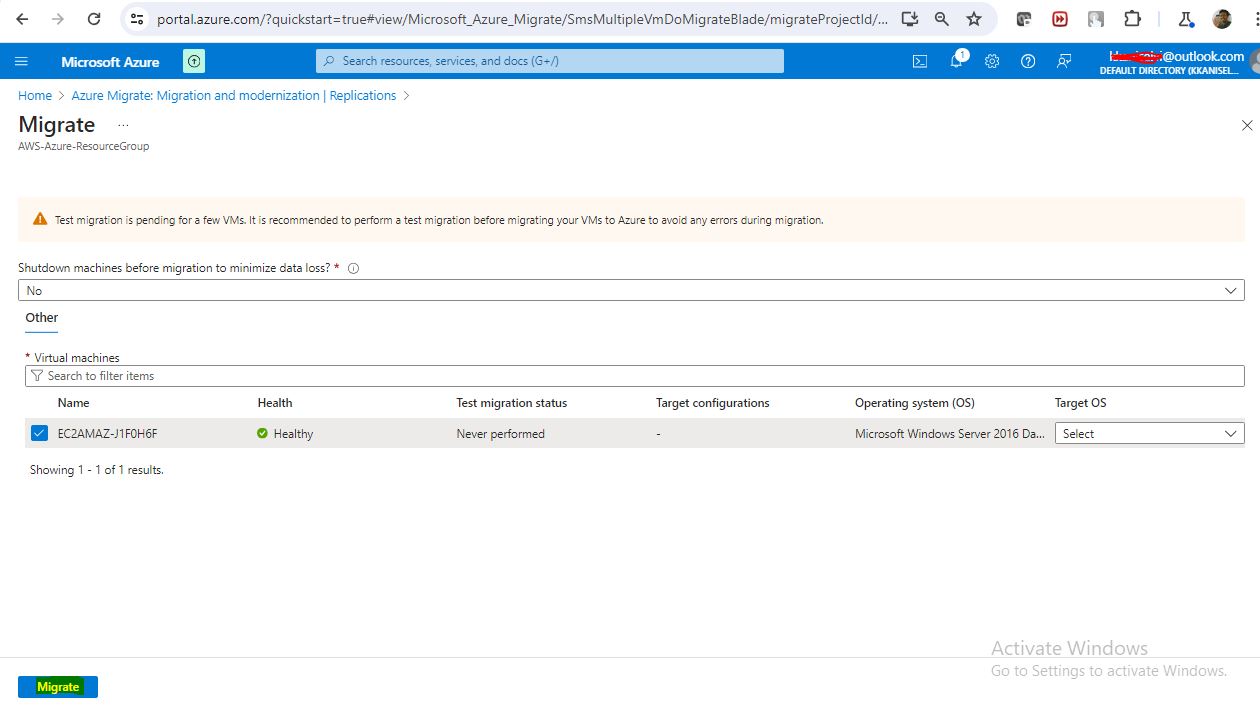
Task: Open the portal settings gear icon
Action: point(992,61)
